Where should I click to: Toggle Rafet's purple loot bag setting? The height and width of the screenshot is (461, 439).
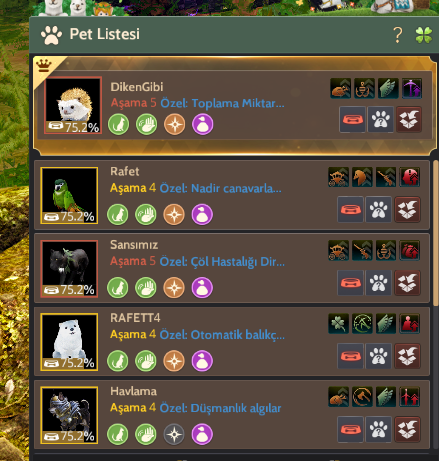click(202, 214)
